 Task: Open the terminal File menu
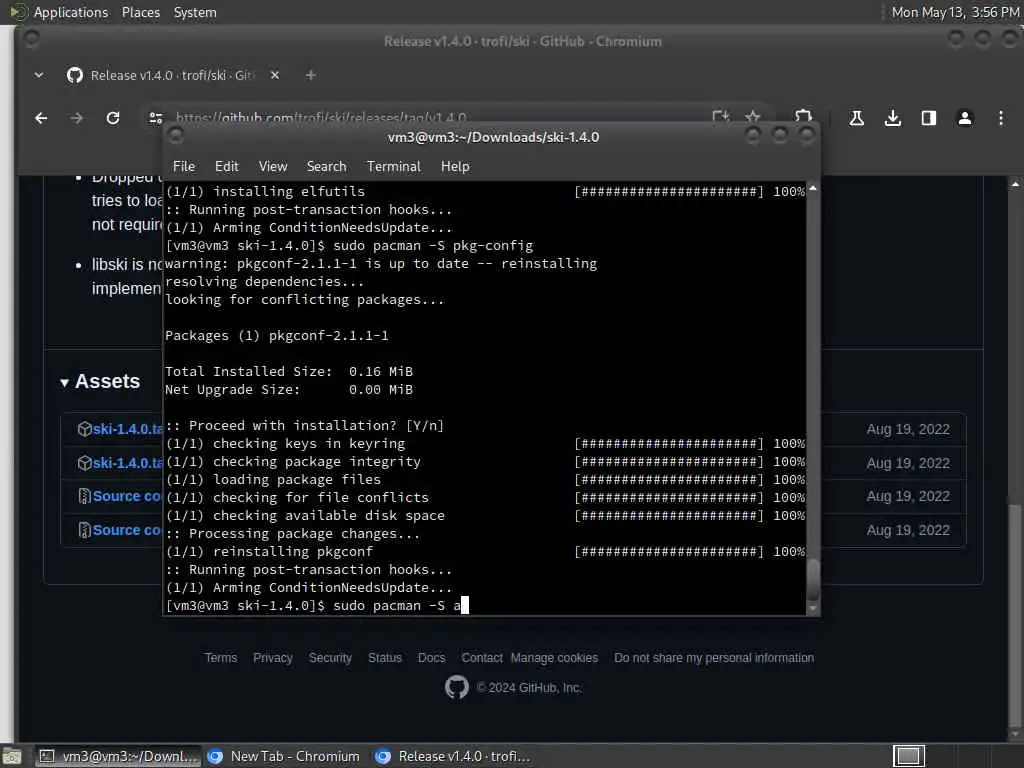pos(184,167)
